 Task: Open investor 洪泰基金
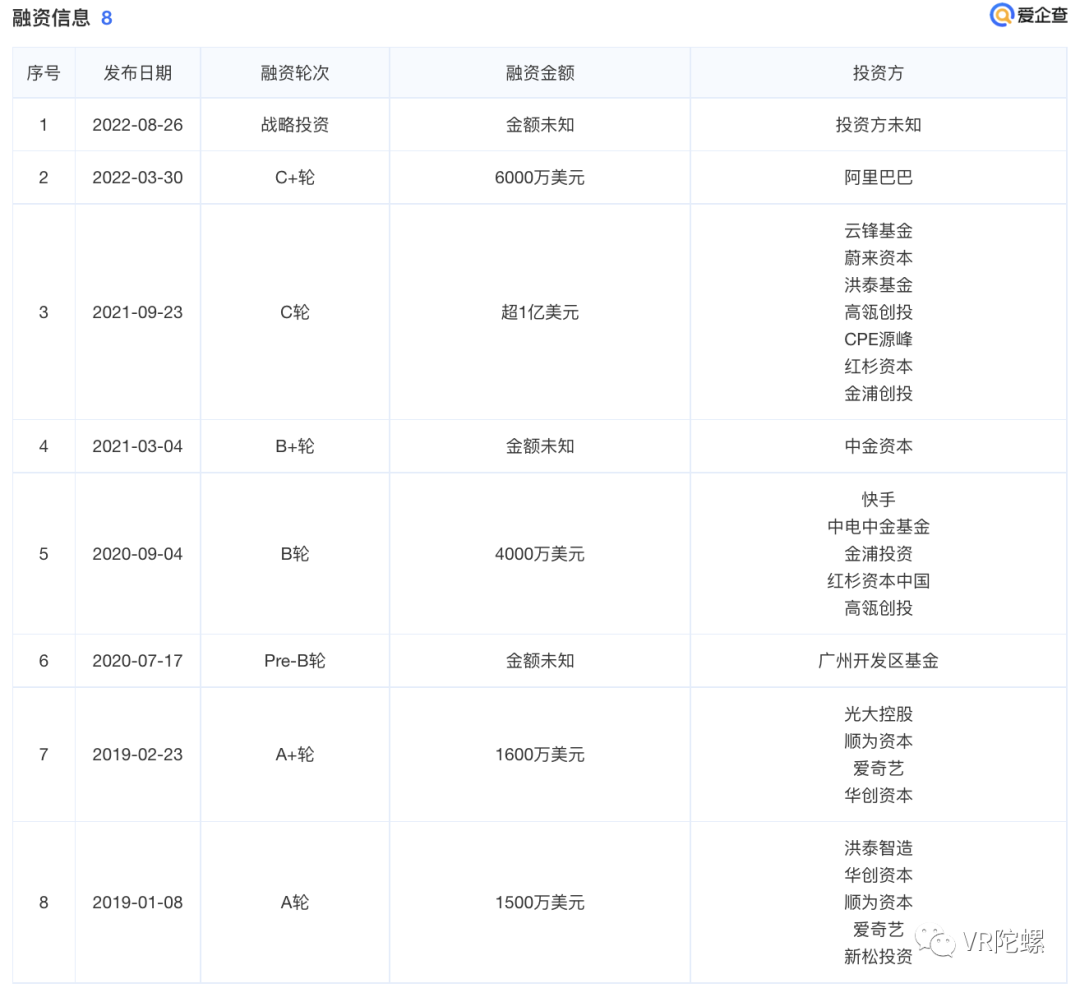click(878, 285)
